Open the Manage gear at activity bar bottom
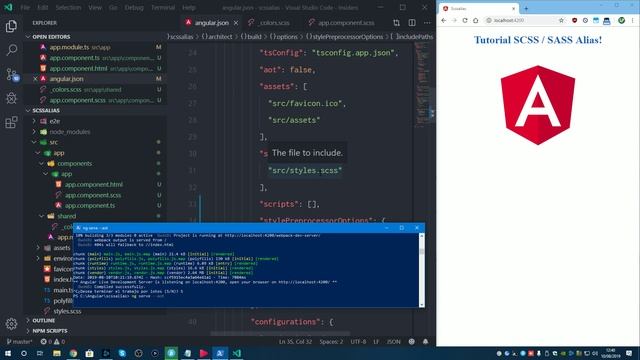This screenshot has height=360, width=640. point(11,324)
